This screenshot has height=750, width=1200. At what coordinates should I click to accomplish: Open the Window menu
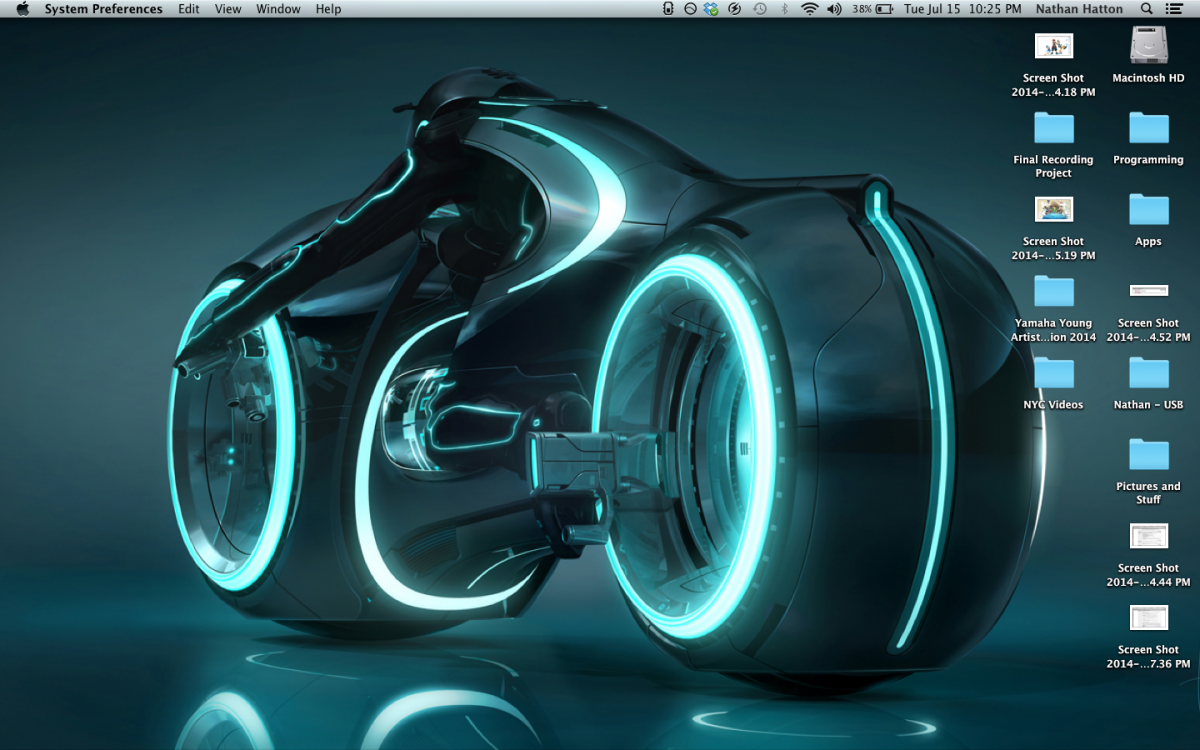(278, 9)
